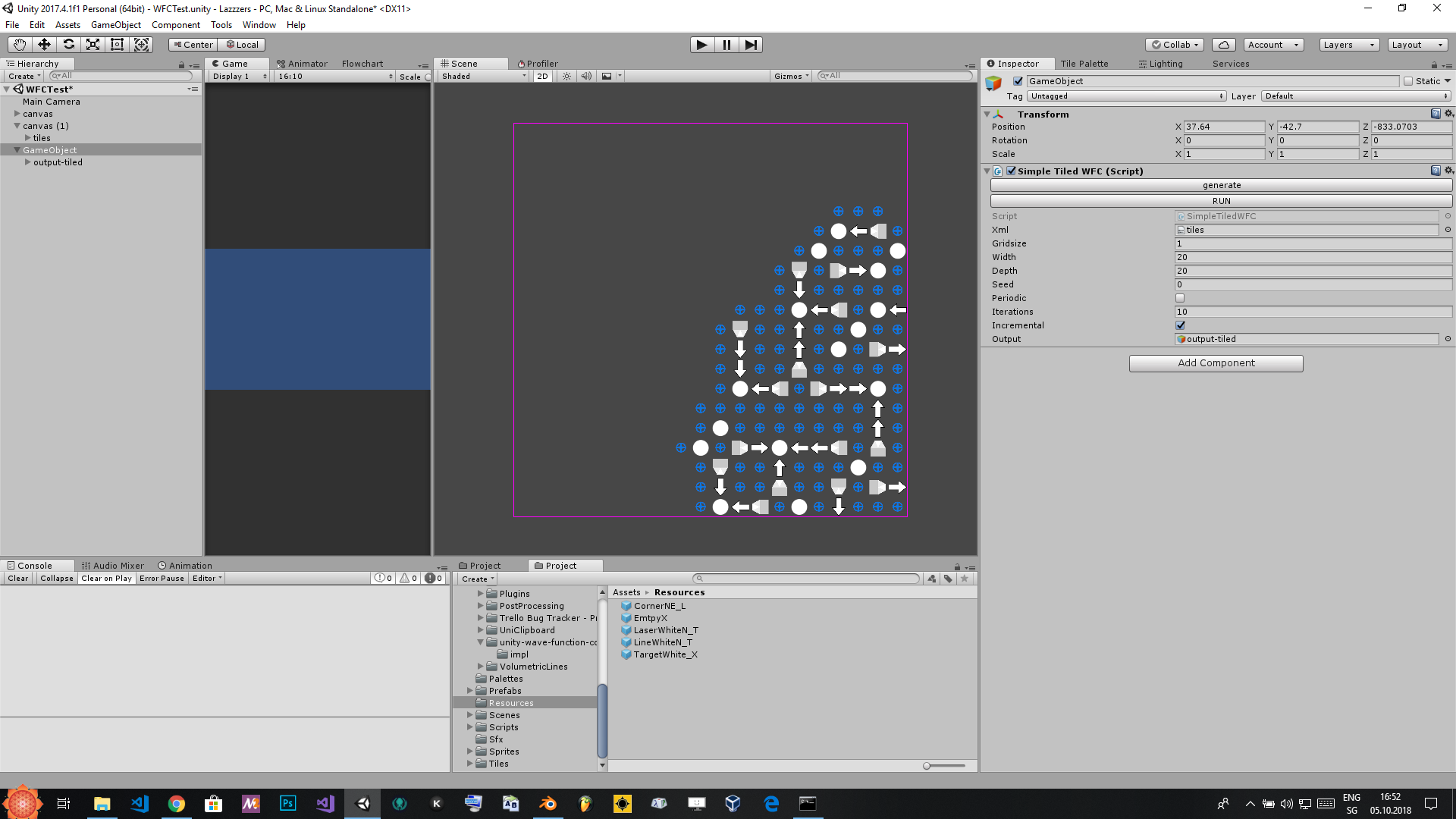Click Output field object picker circle

point(1448,339)
